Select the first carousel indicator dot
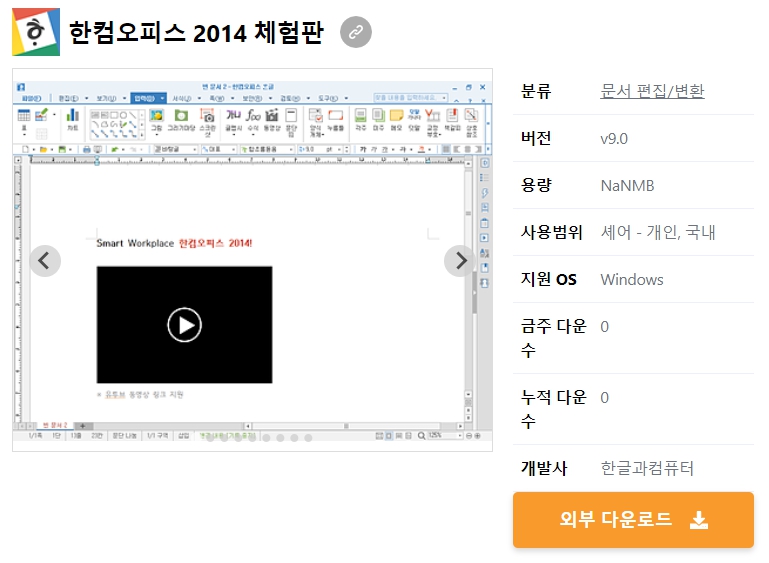Screen dimensions: 769x563 pyautogui.click(x=210, y=438)
